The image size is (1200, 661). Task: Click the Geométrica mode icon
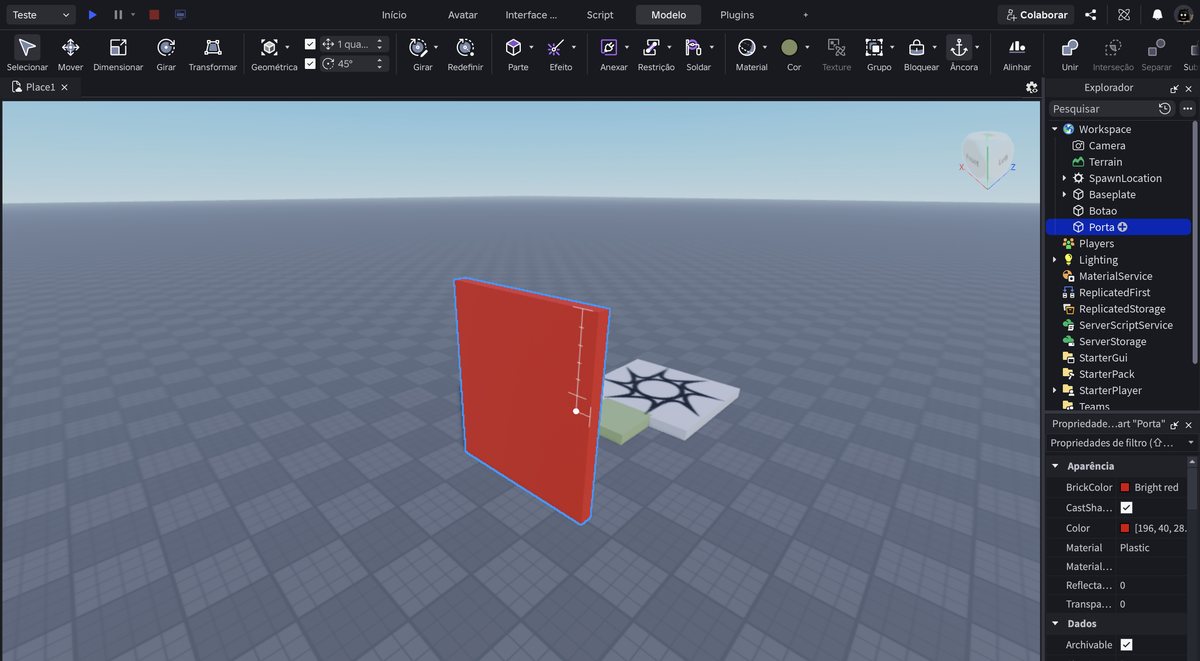269,47
